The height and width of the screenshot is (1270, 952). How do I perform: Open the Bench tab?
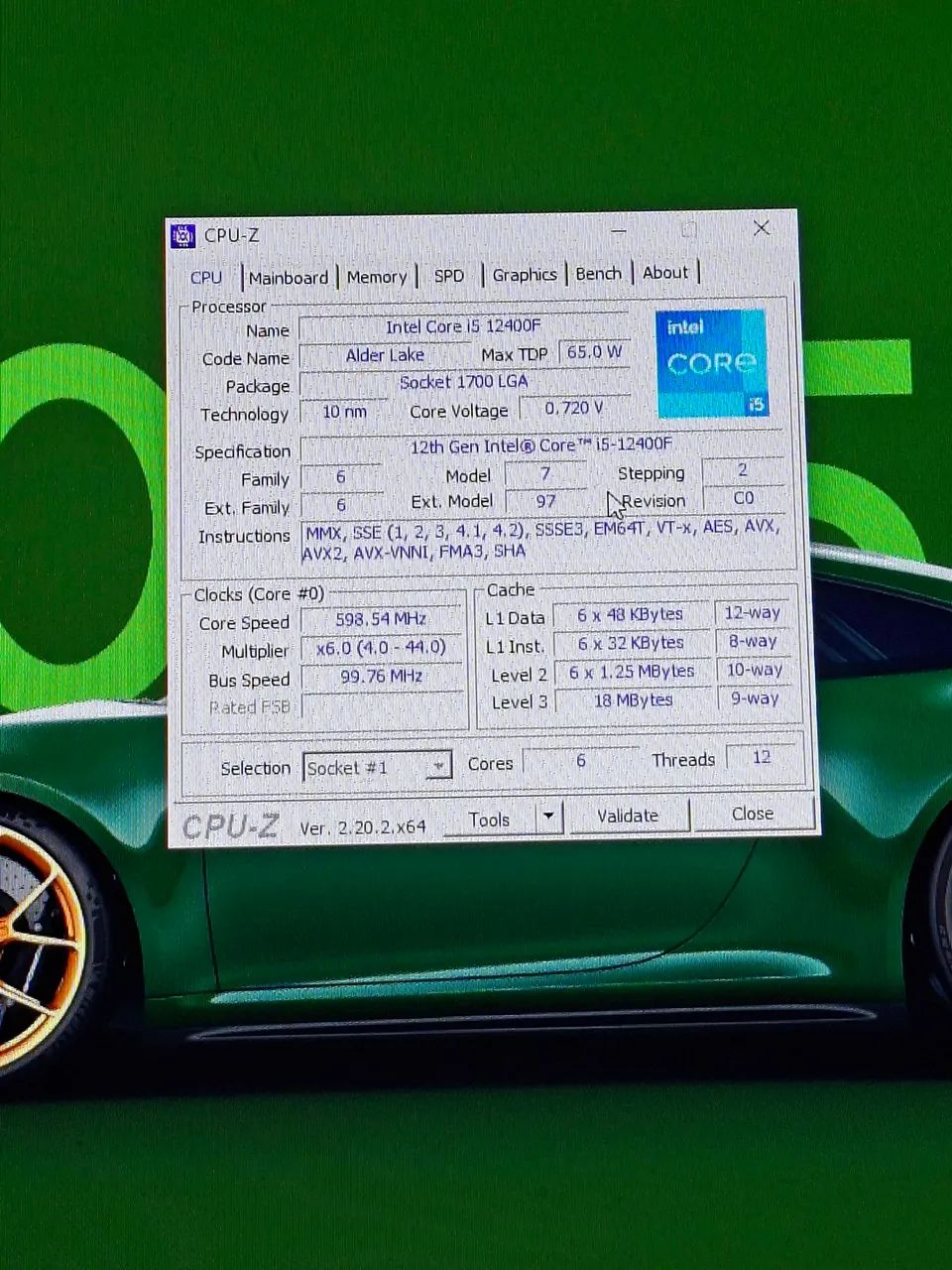click(x=599, y=274)
